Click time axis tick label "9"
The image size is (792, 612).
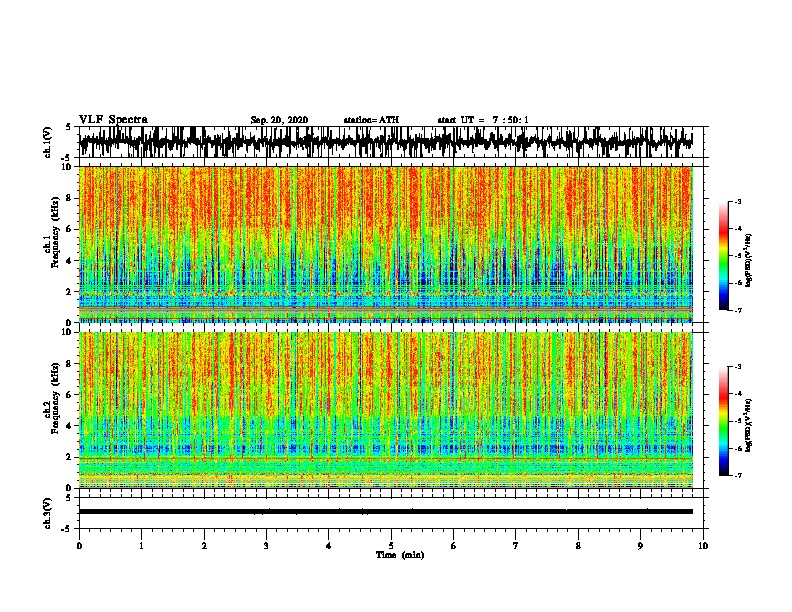[640, 546]
